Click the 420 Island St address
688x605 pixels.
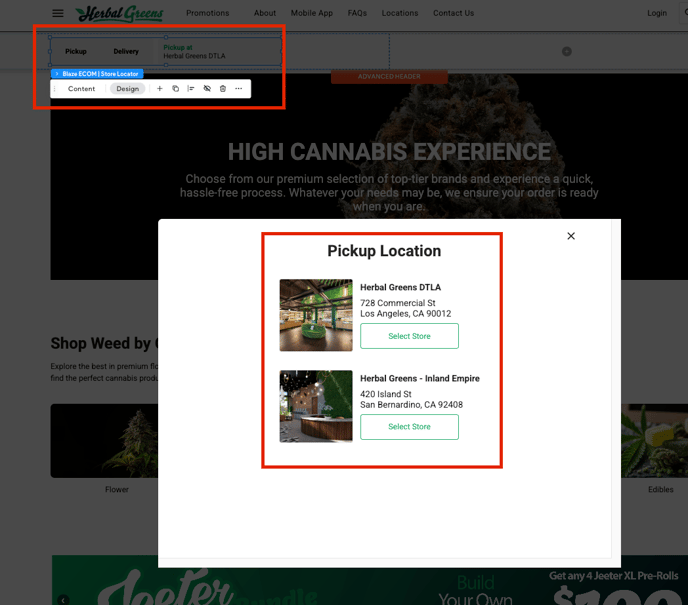[386, 394]
